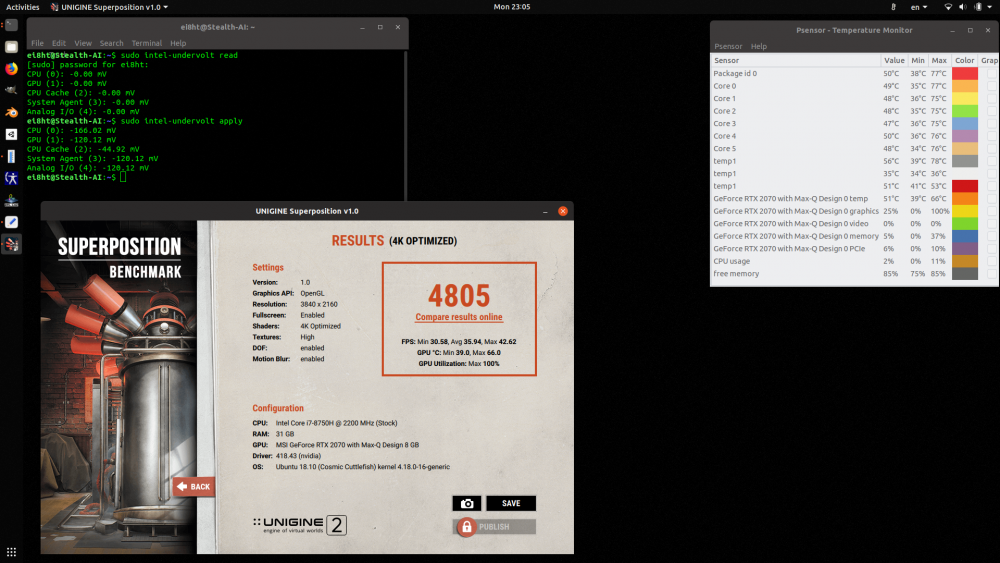Open the Unity cube dock icon
Screen dimensions: 1000x563
[x=11, y=135]
